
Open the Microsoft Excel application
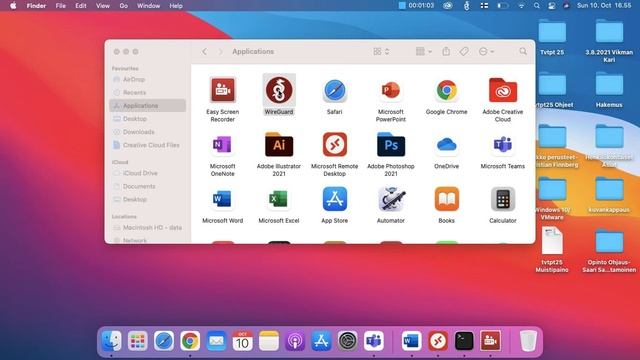click(279, 199)
